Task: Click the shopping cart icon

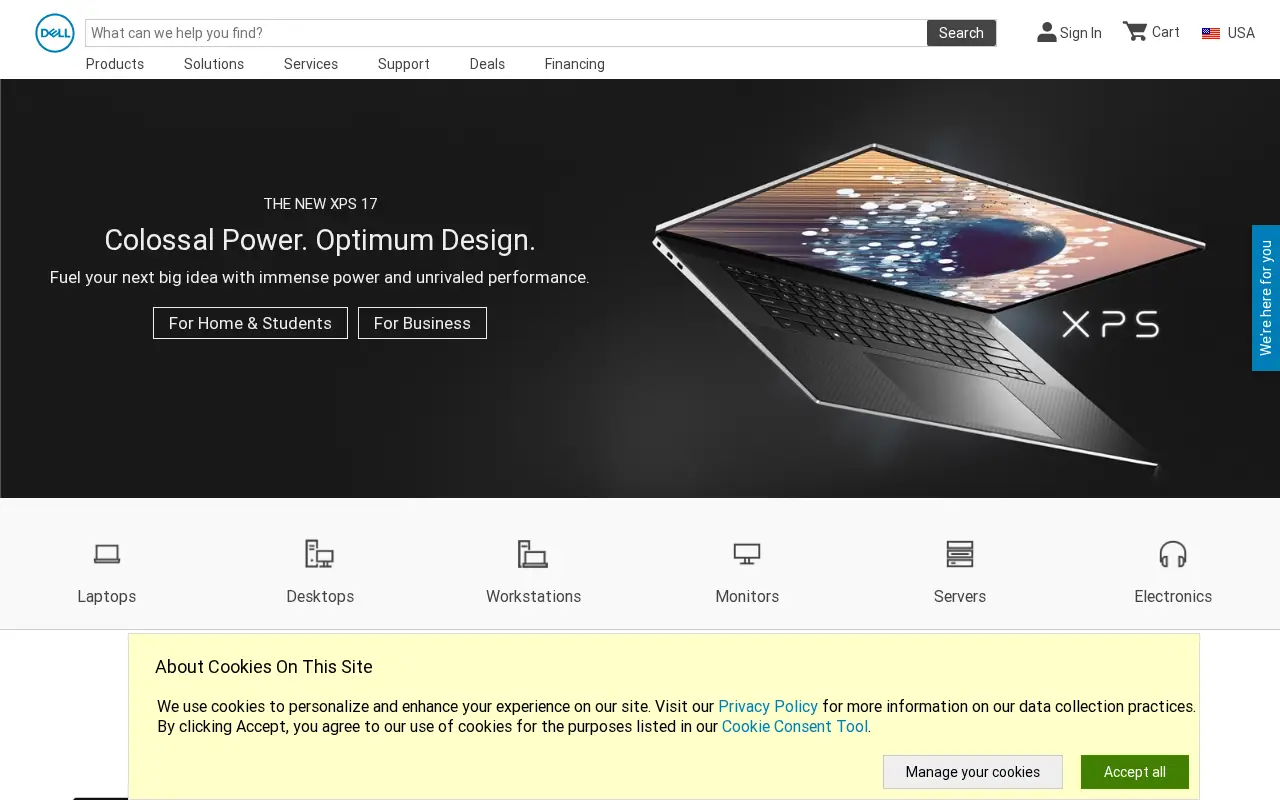Action: click(1135, 31)
